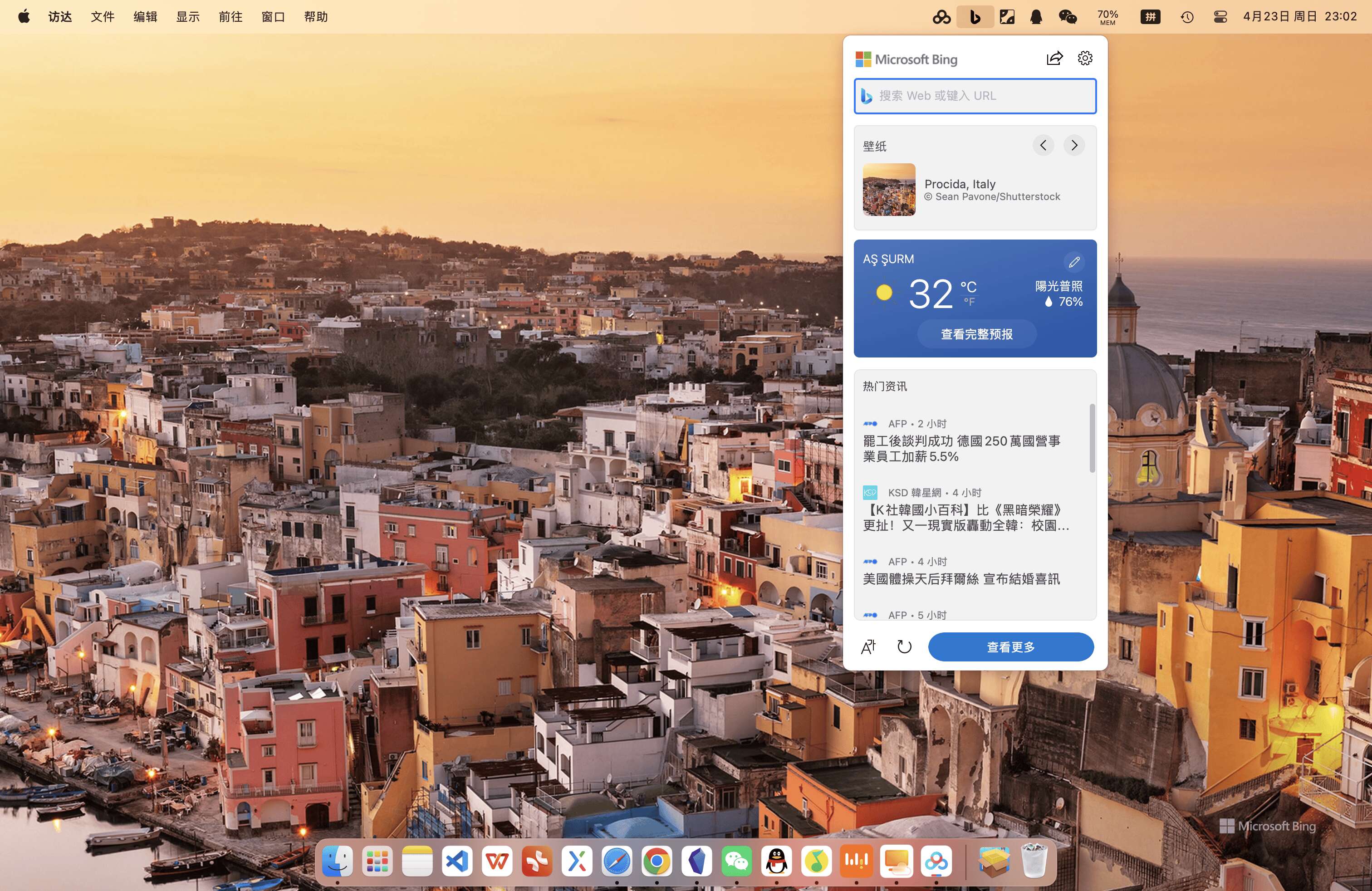
Task: Click the KSD 韓星網 source logo
Action: click(870, 492)
